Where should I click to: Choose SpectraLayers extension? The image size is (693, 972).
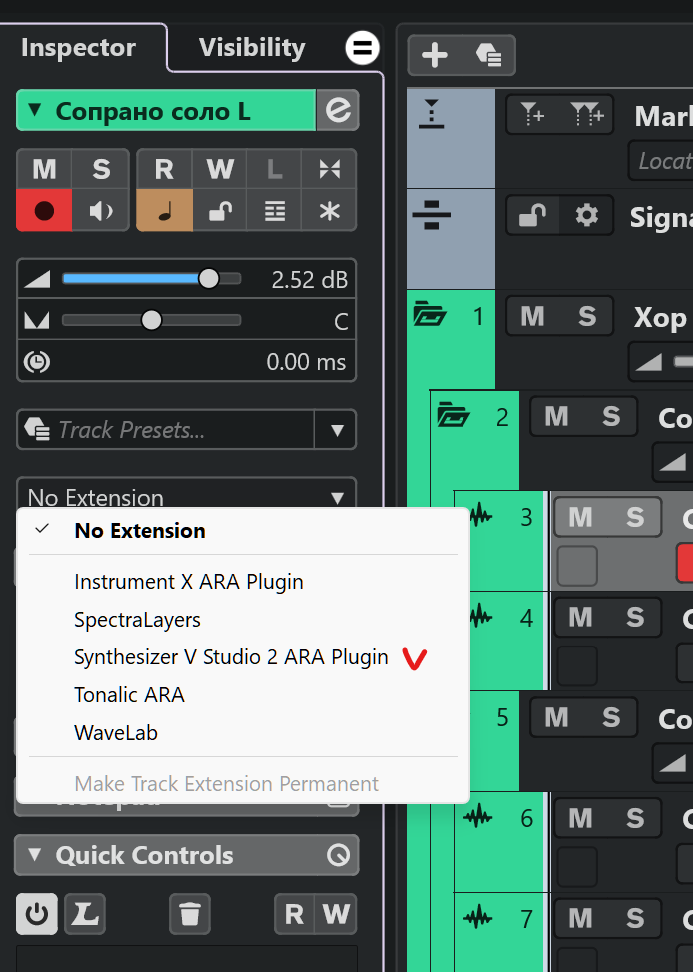coord(137,619)
